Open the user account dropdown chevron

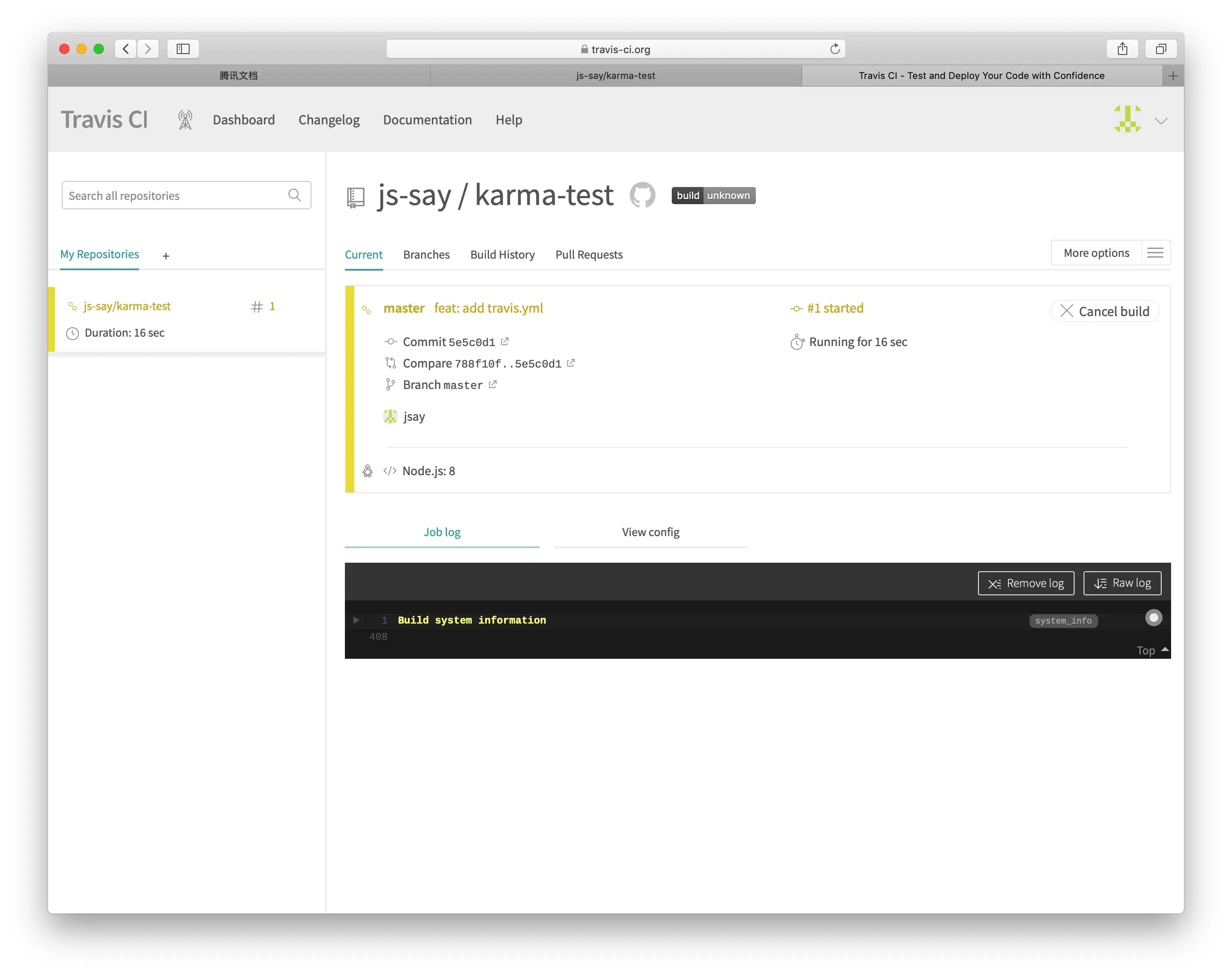(1160, 121)
